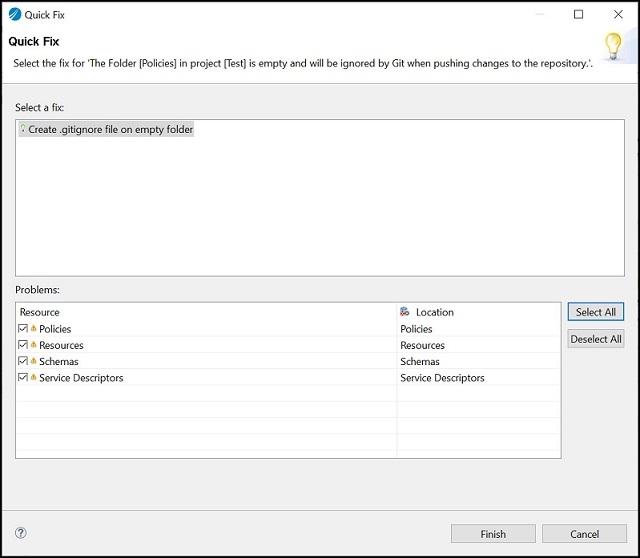Click the Quick Fix lightbulb icon

tap(613, 46)
